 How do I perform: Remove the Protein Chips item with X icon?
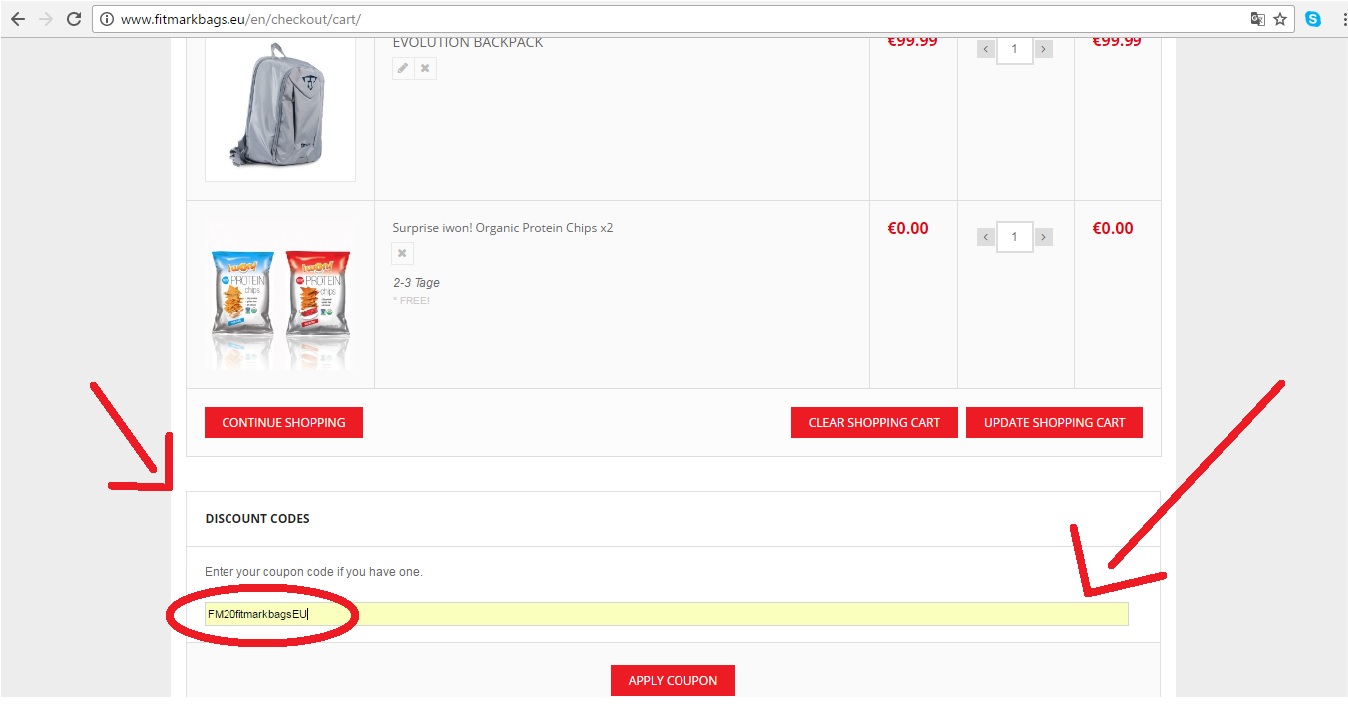coord(402,253)
